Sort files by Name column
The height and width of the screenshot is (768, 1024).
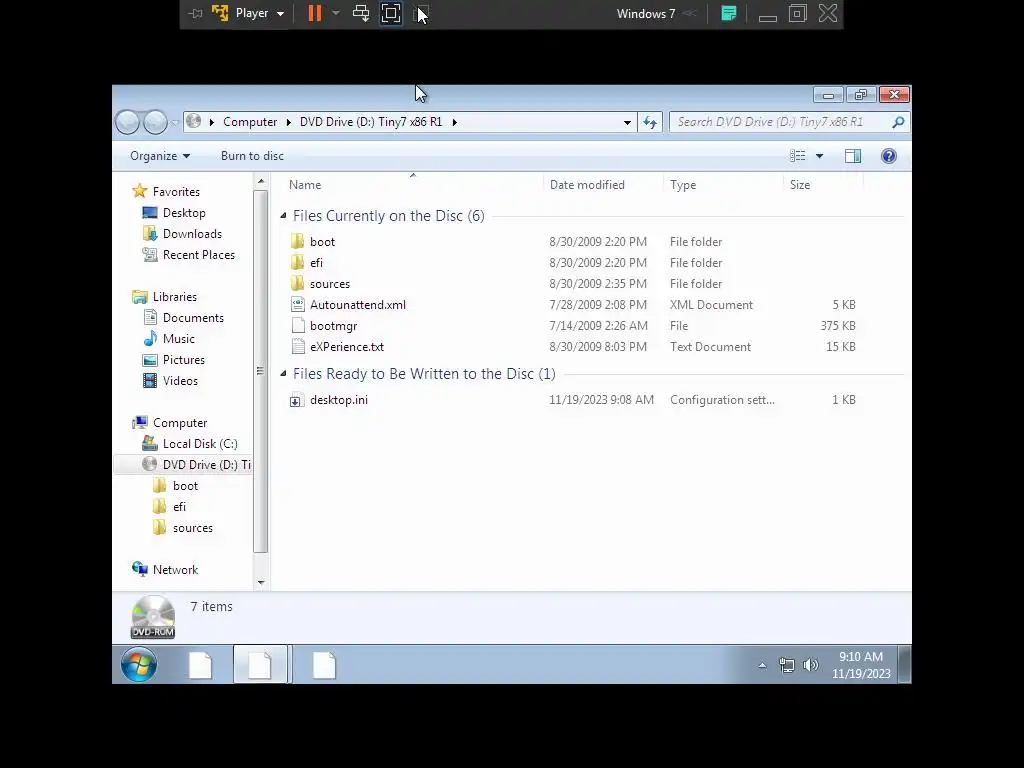304,185
